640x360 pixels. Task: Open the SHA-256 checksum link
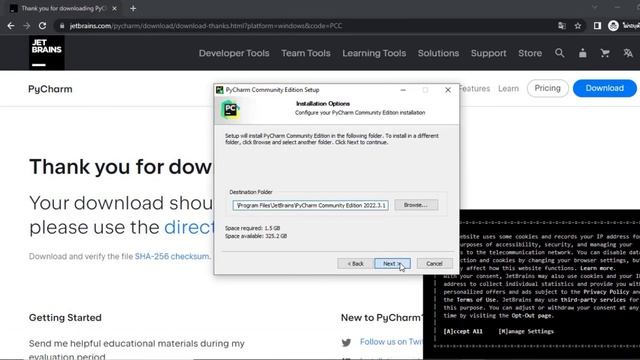[x=172, y=256]
